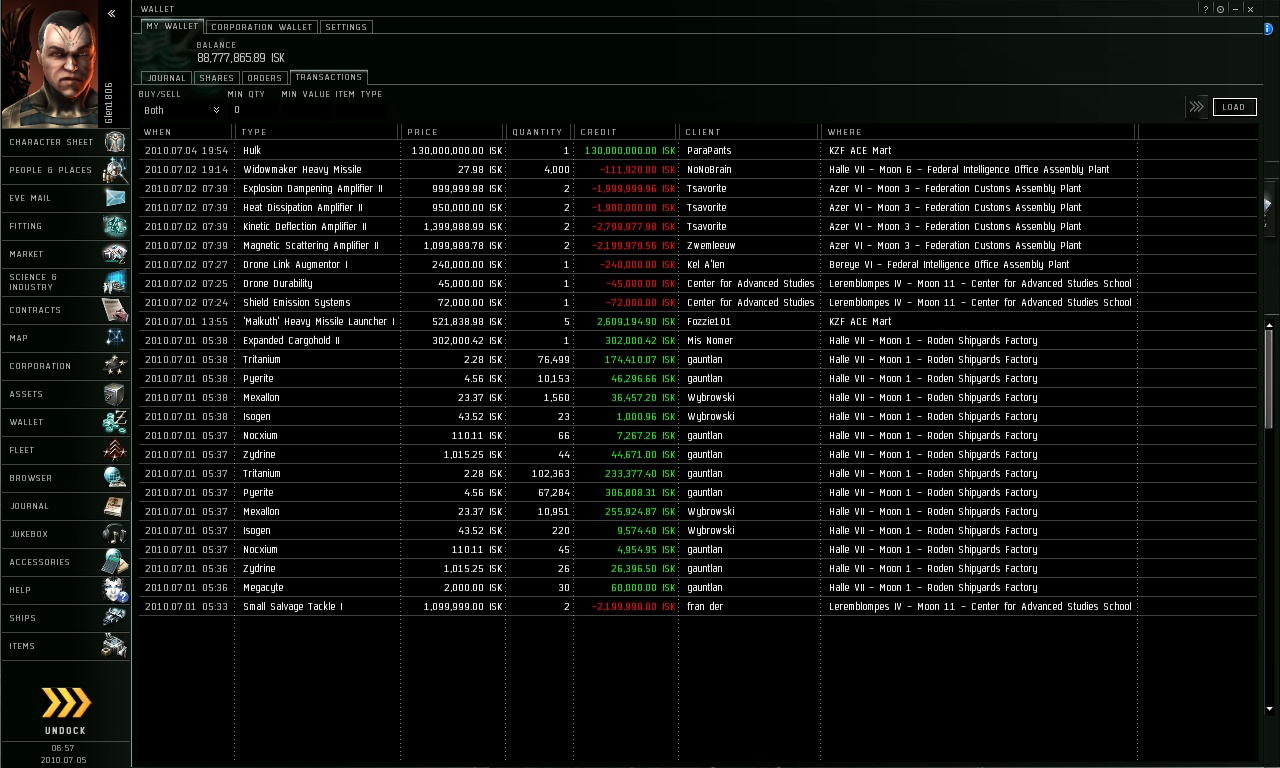Click the Undock button
The height and width of the screenshot is (768, 1280).
coord(66,710)
